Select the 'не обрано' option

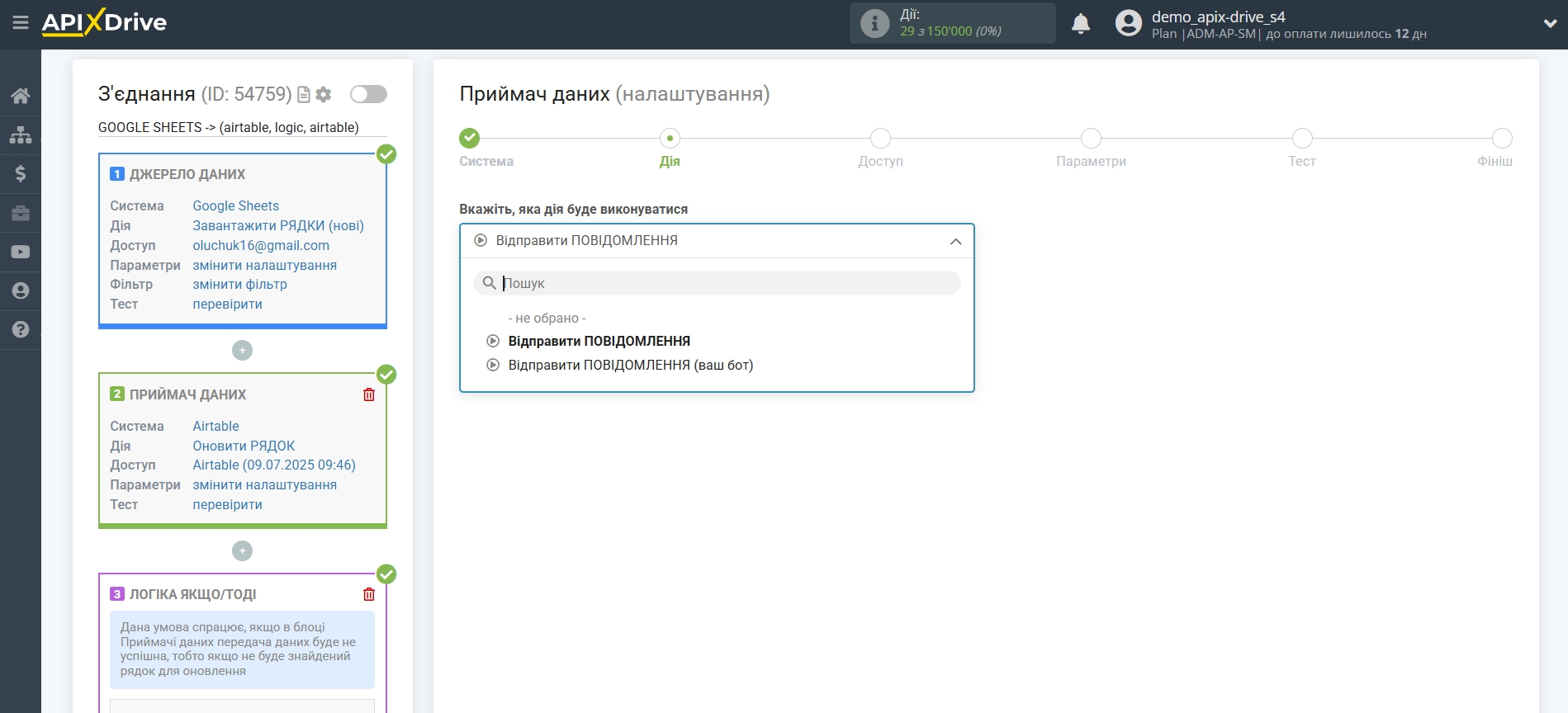point(547,318)
